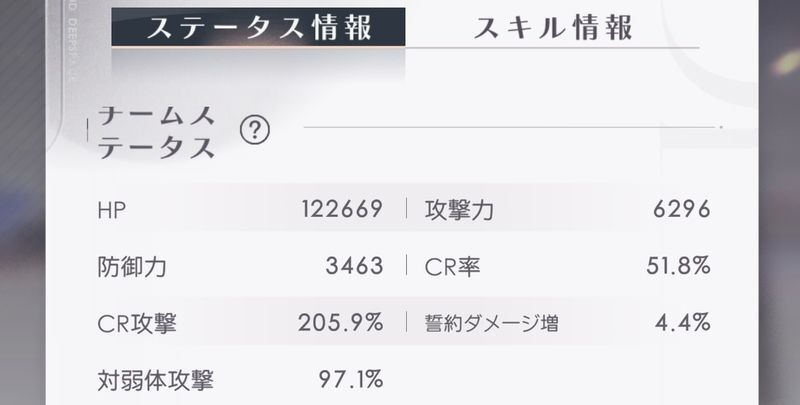Image resolution: width=800 pixels, height=405 pixels.
Task: Select the 誓約ダメージ増 stat label
Action: (491, 323)
